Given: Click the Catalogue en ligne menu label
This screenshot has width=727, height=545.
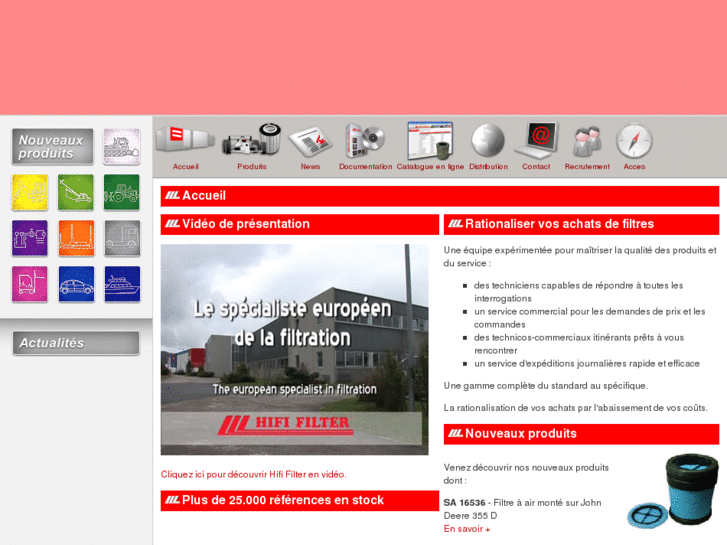Looking at the screenshot, I should click(x=430, y=167).
